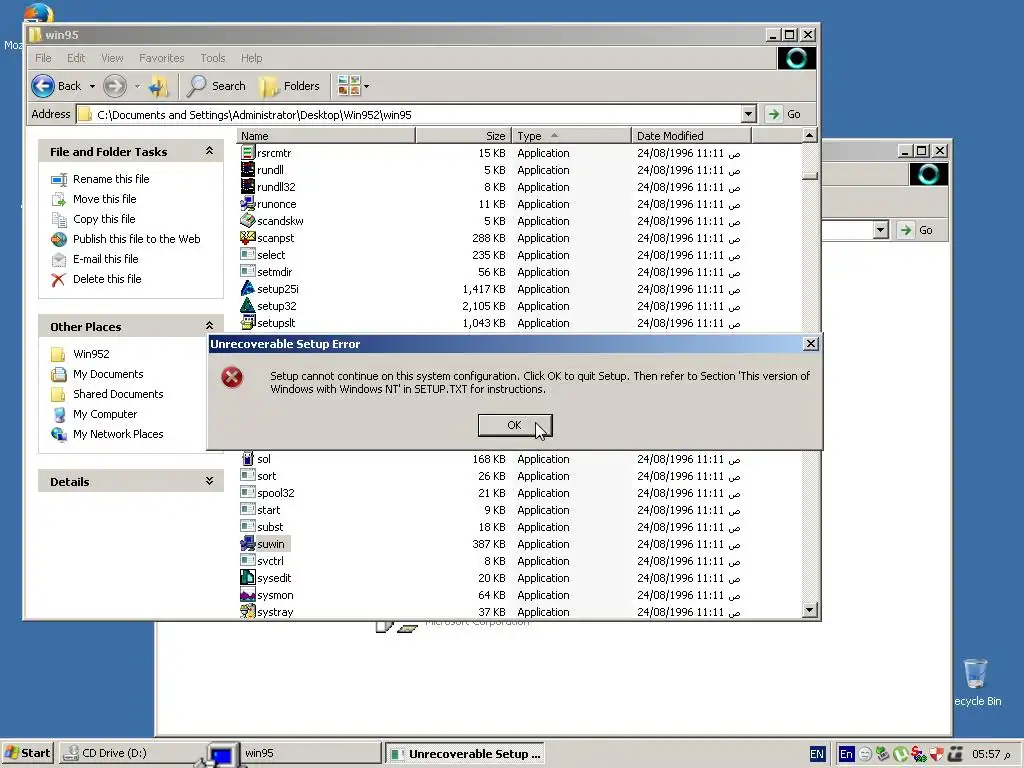This screenshot has width=1024, height=768.
Task: Select the spool32 file icon
Action: [x=248, y=493]
